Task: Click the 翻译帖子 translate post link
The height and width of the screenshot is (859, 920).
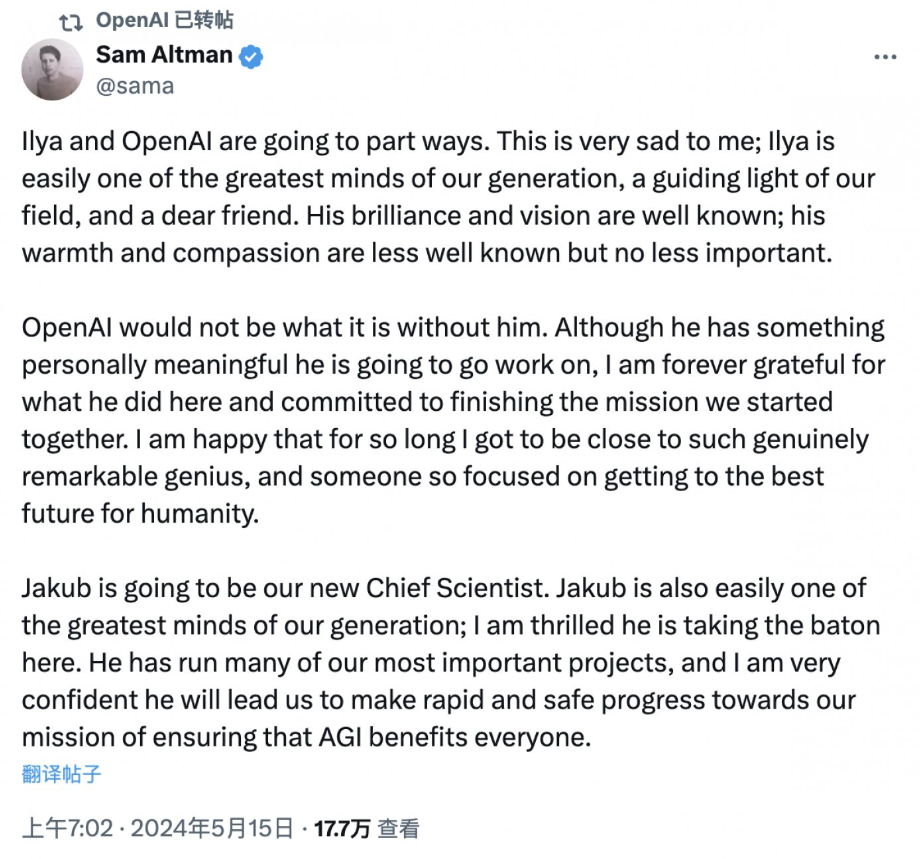Action: 62,775
